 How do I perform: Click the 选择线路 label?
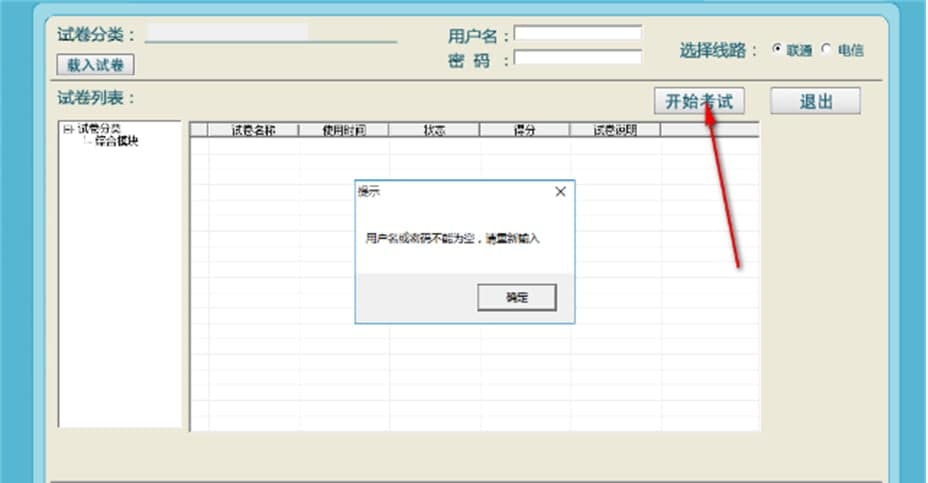coord(718,50)
